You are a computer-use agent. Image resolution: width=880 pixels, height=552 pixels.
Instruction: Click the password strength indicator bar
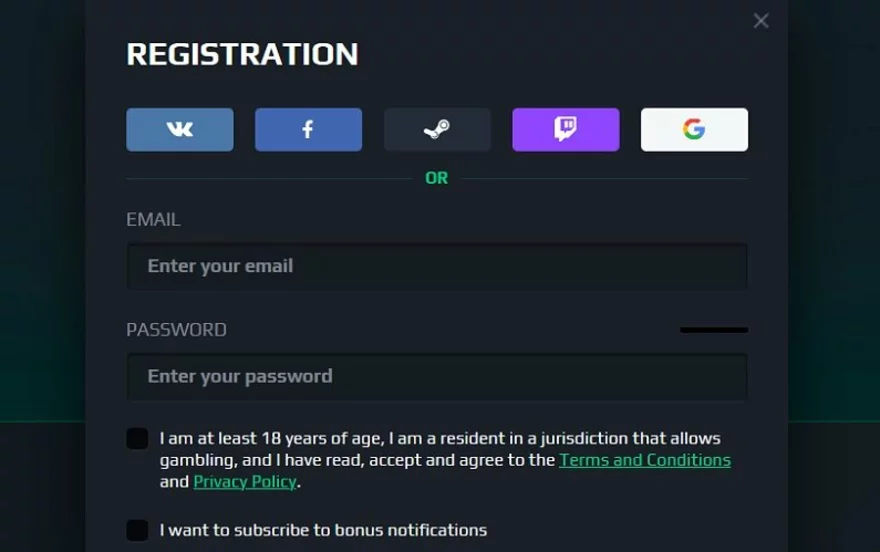click(714, 330)
